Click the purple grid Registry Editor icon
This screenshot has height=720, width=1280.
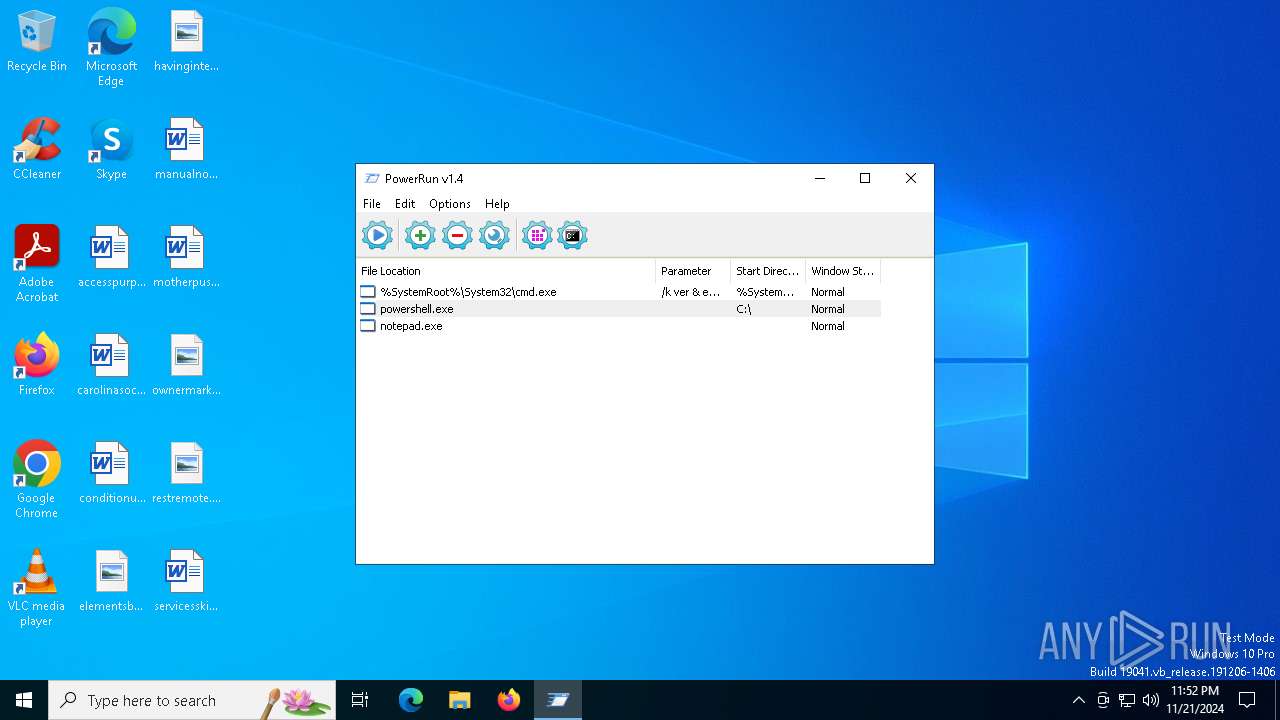click(537, 236)
